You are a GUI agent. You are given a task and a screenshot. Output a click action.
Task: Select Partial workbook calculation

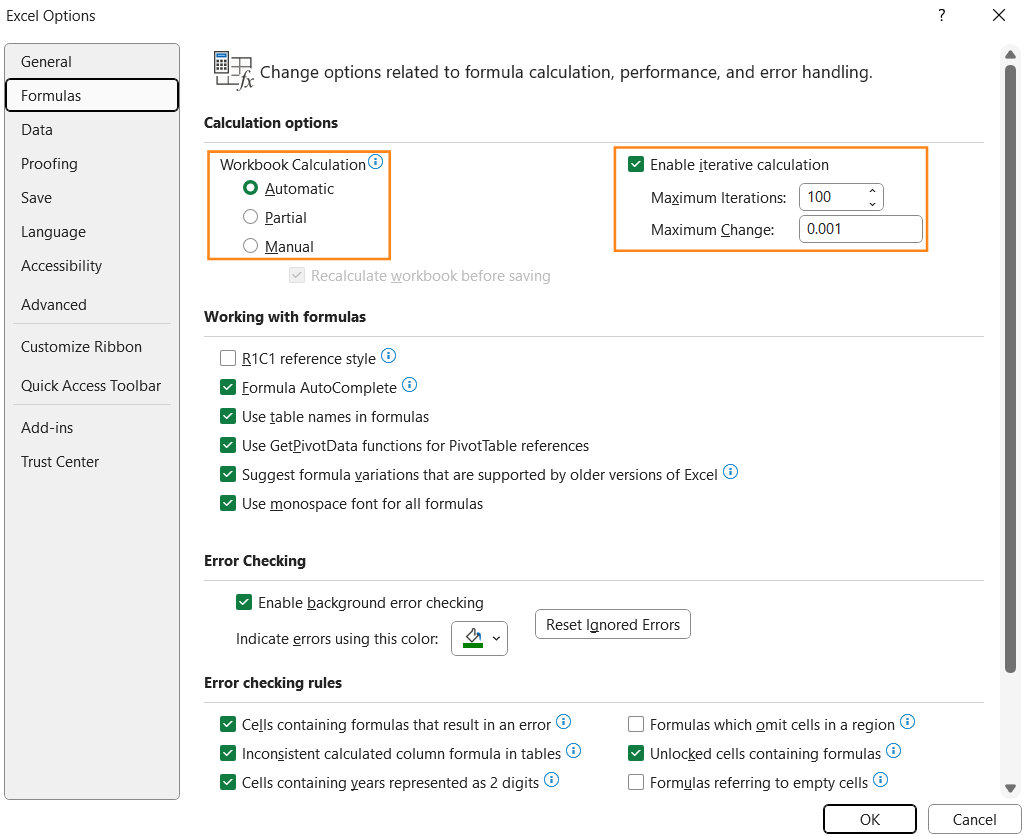pyautogui.click(x=250, y=217)
